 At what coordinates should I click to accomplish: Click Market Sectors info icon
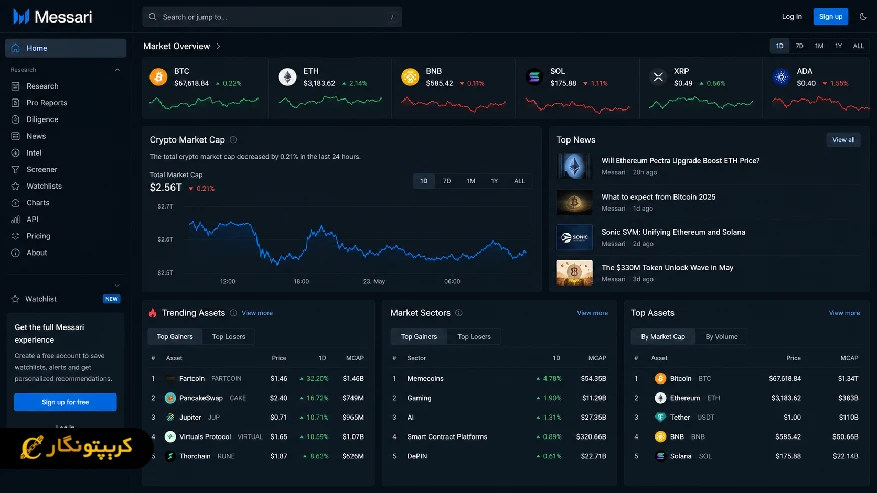pyautogui.click(x=459, y=313)
